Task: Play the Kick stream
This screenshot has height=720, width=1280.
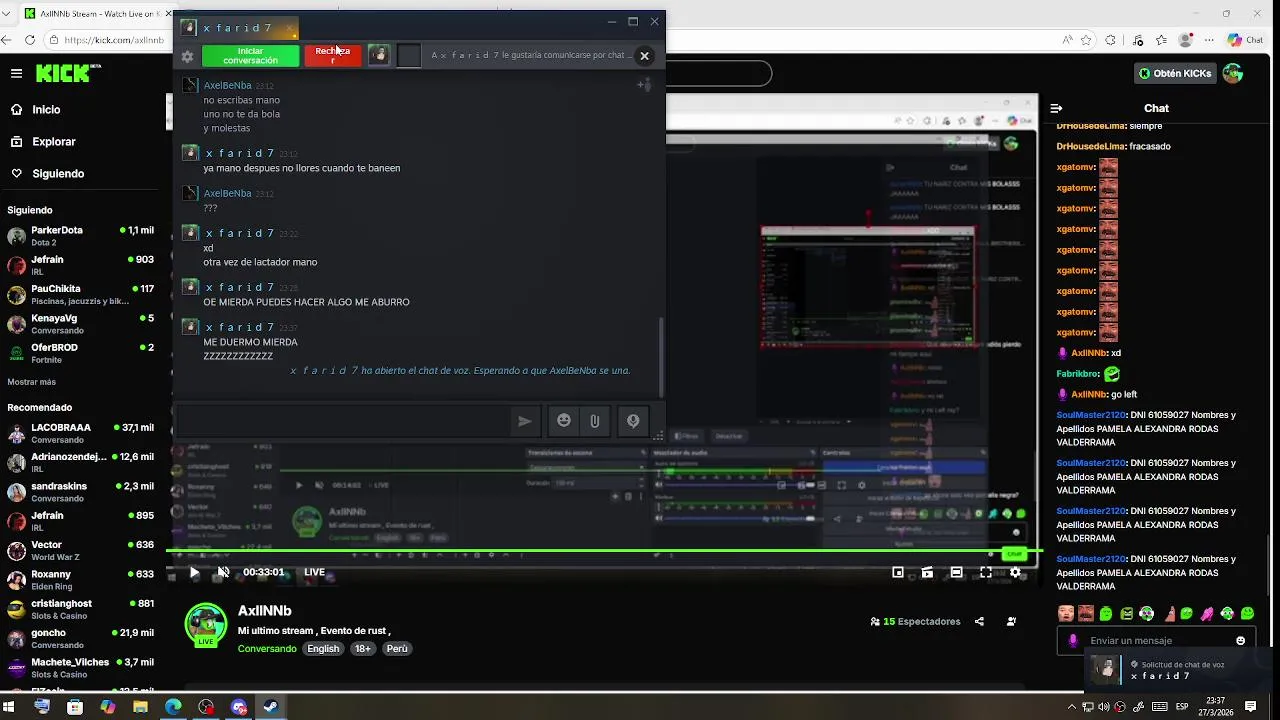Action: click(x=194, y=572)
